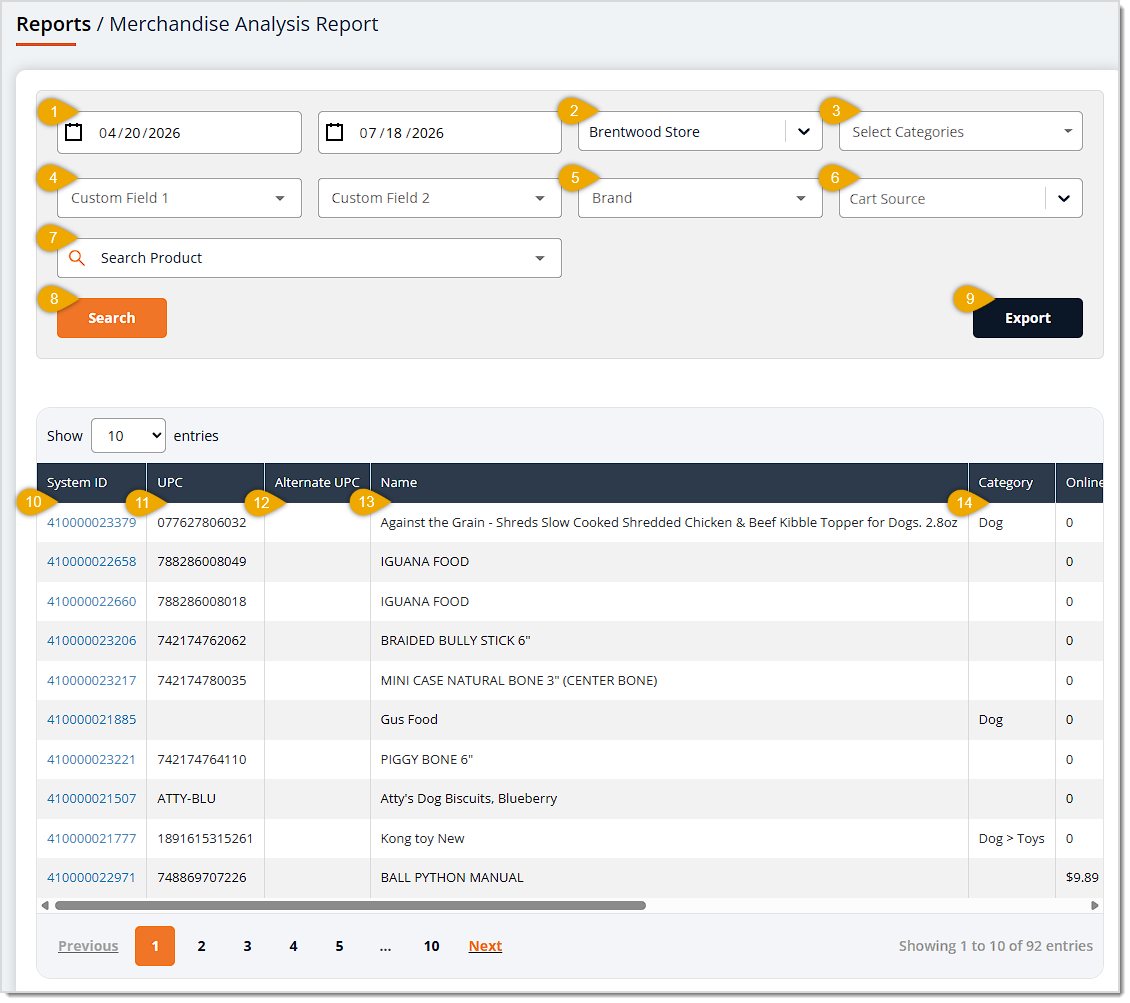
Task: Open System ID 410000021777 link
Action: [x=92, y=839]
